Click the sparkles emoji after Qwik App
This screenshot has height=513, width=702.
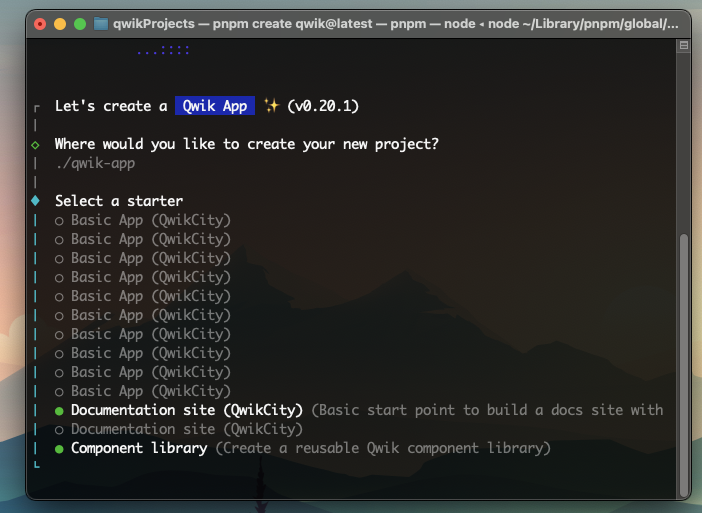271,106
